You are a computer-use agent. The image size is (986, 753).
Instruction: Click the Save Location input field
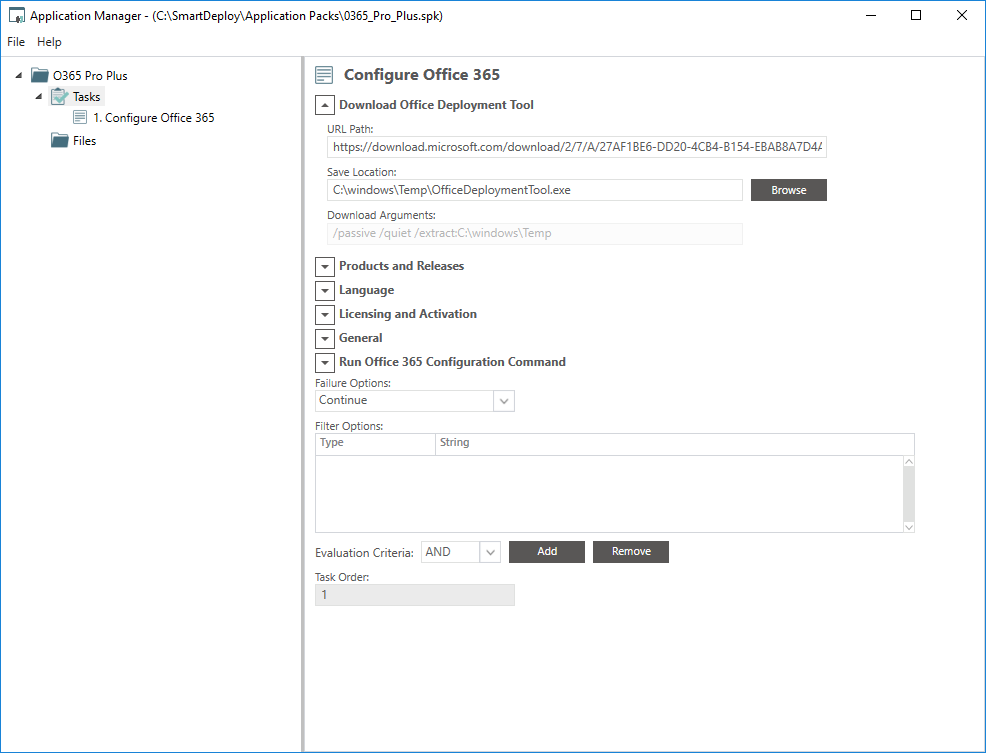pos(535,190)
